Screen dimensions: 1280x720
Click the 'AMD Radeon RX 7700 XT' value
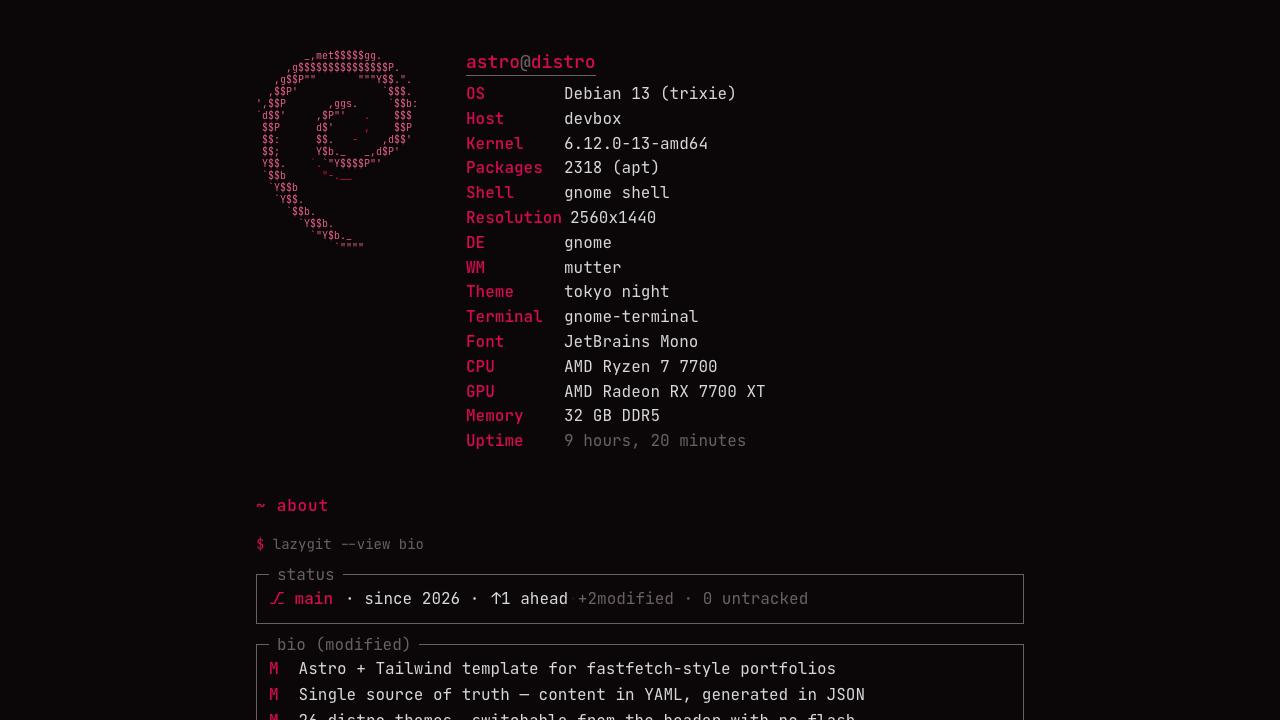coord(665,392)
